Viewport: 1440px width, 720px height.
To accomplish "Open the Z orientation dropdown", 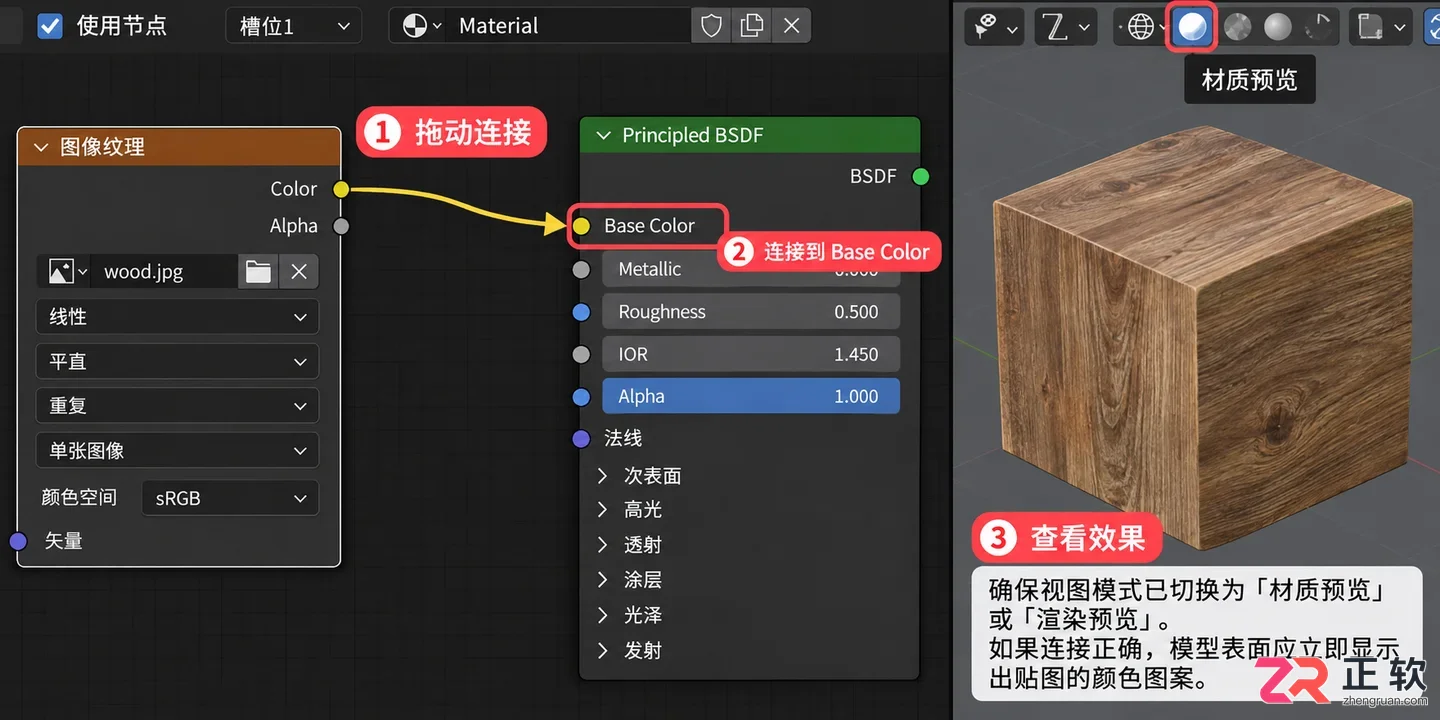I will tap(1066, 27).
